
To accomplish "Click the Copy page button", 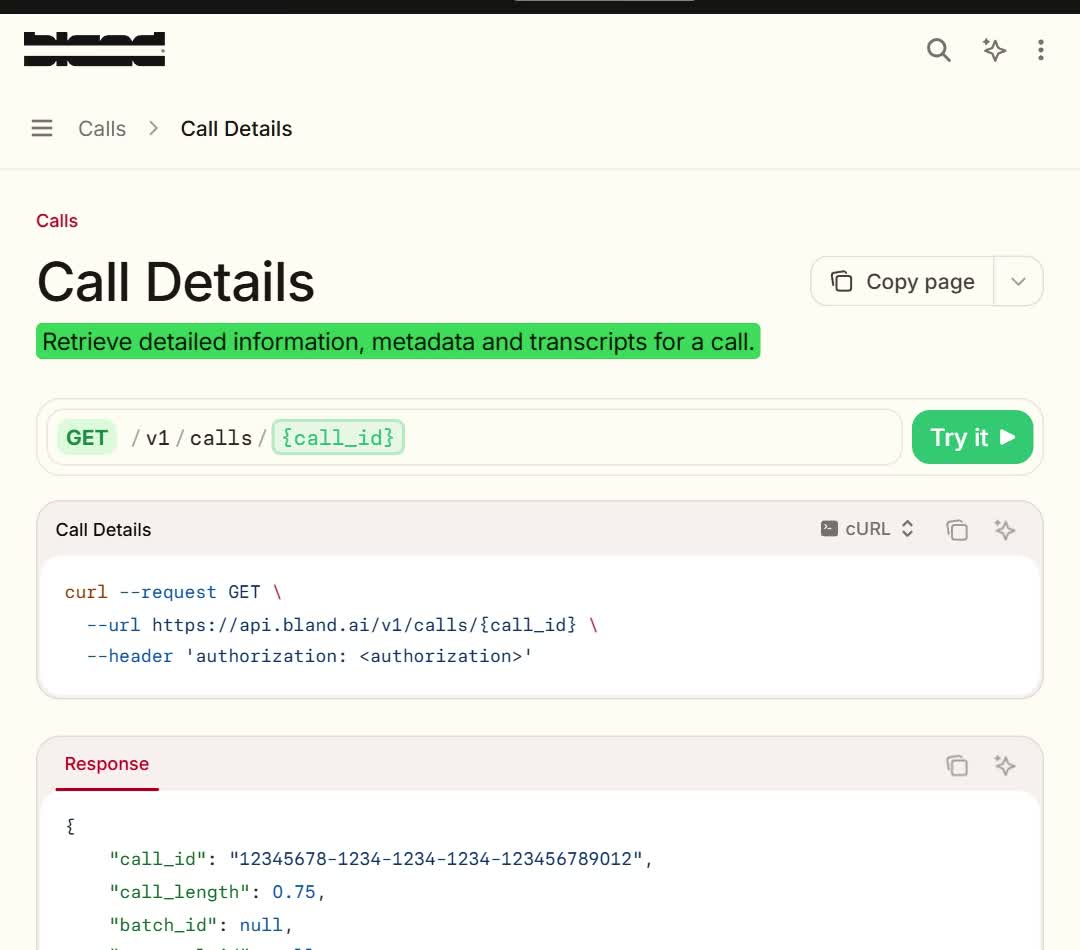I will point(902,281).
